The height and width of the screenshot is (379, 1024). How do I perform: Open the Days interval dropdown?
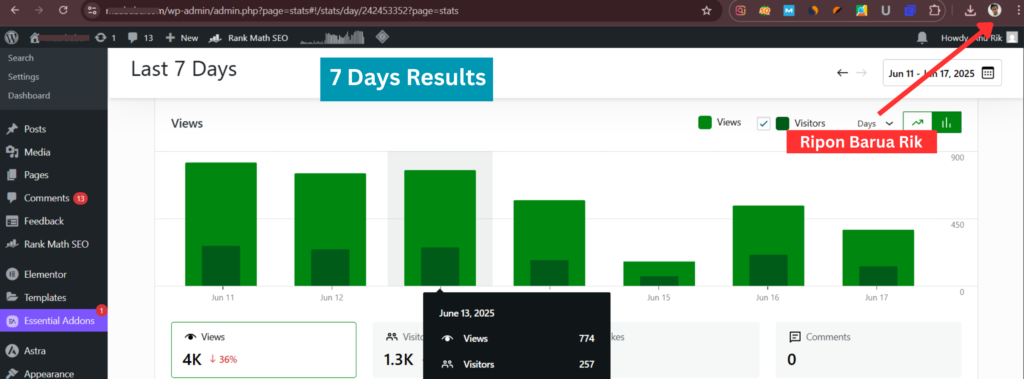coord(875,123)
